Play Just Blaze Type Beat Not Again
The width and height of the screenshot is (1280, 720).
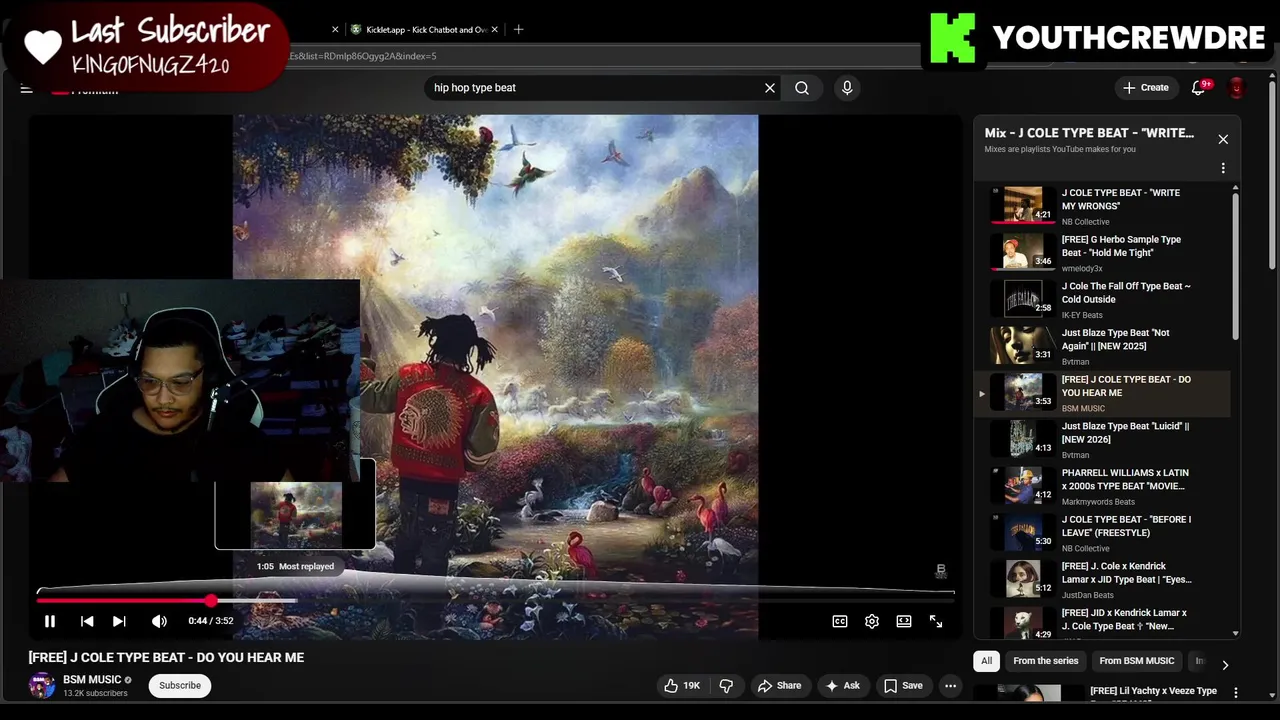tap(1100, 346)
